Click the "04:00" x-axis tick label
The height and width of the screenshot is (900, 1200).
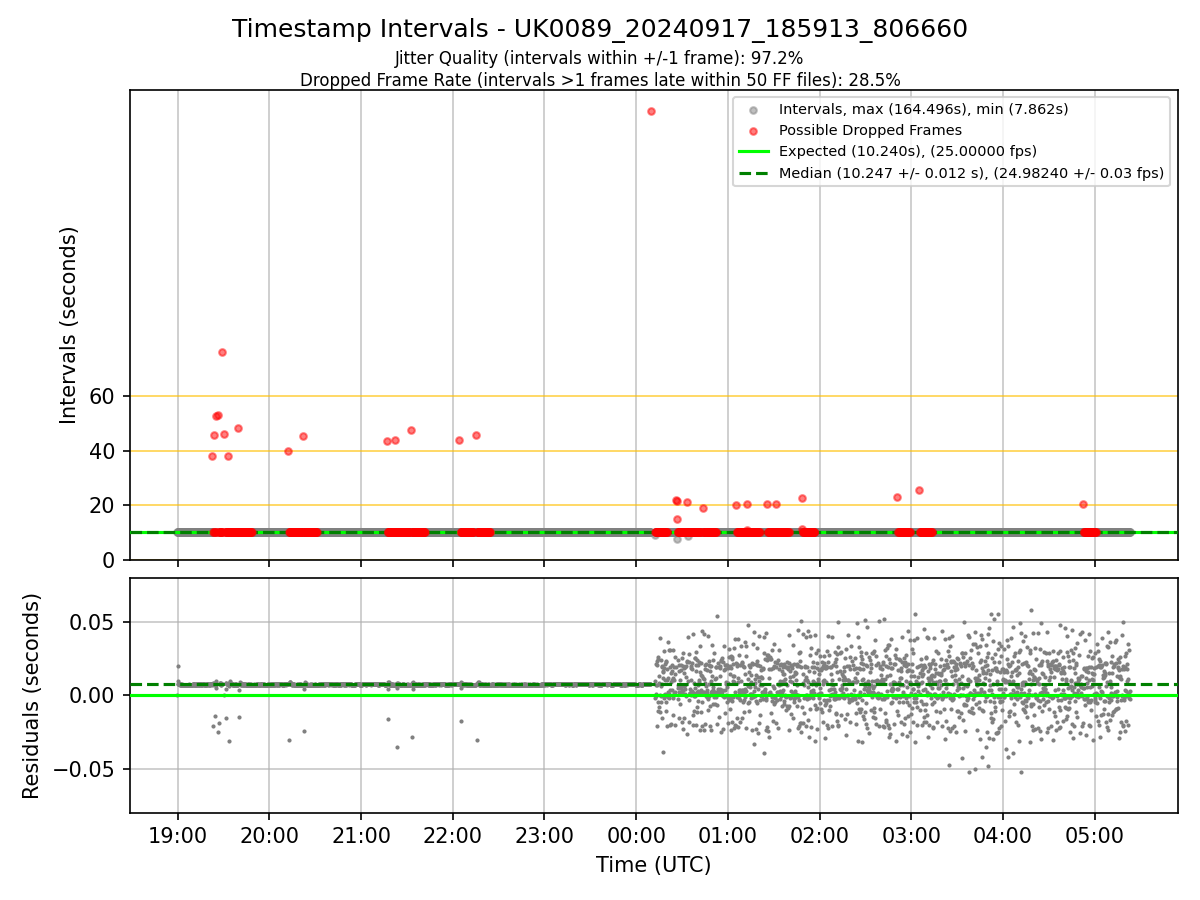[x=1002, y=833]
